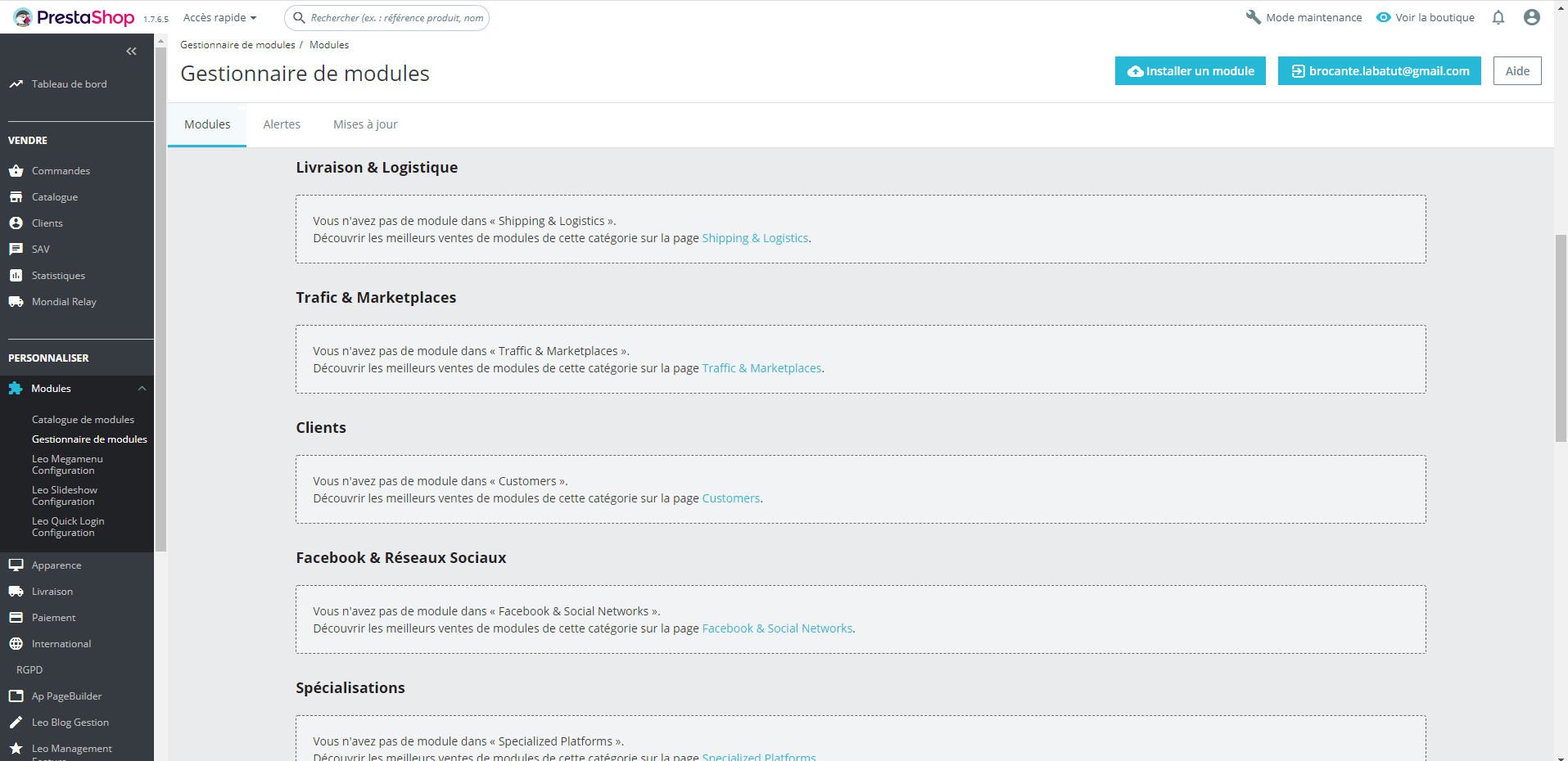
Task: Click the Spécialisations heading
Action: (x=350, y=688)
